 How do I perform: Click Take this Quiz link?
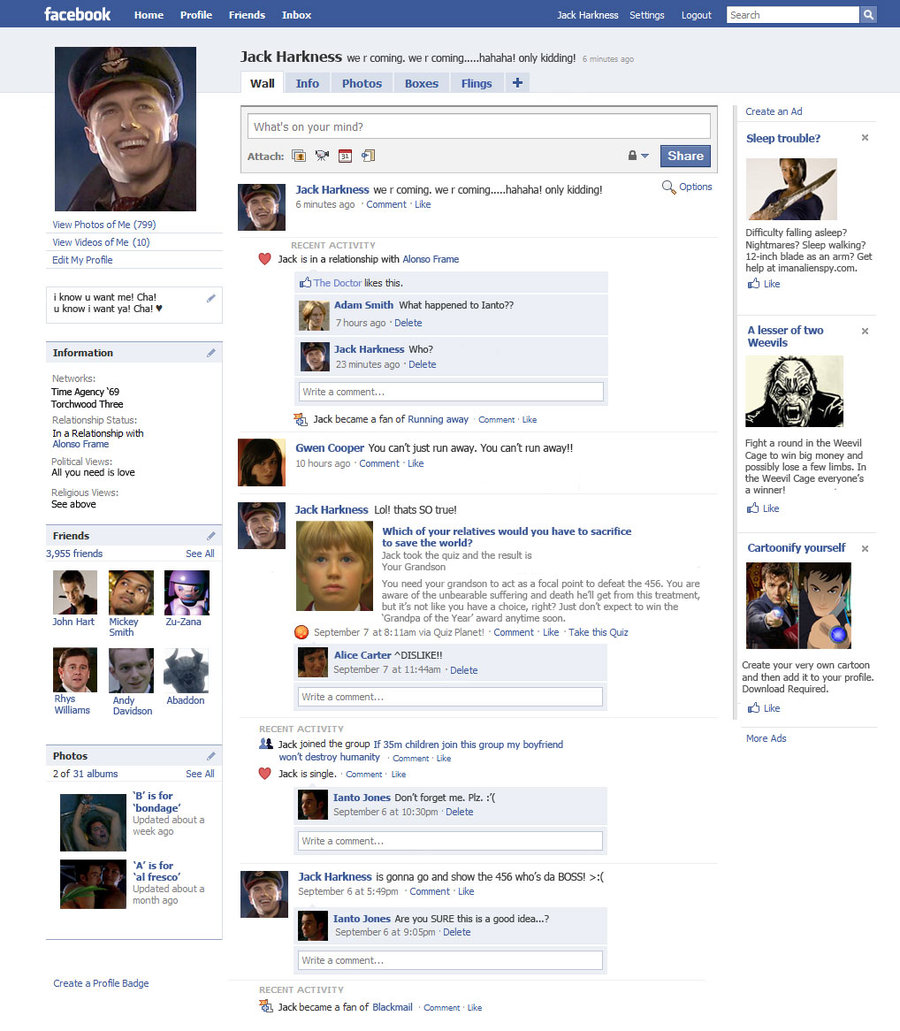[x=598, y=632]
